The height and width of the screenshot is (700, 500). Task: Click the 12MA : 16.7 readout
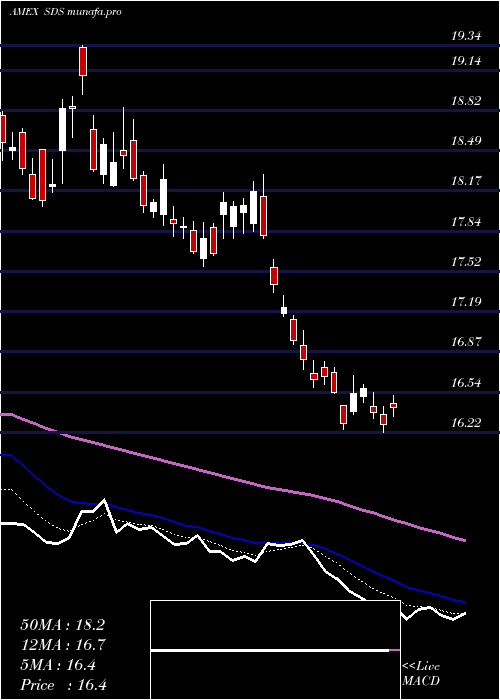(62, 645)
